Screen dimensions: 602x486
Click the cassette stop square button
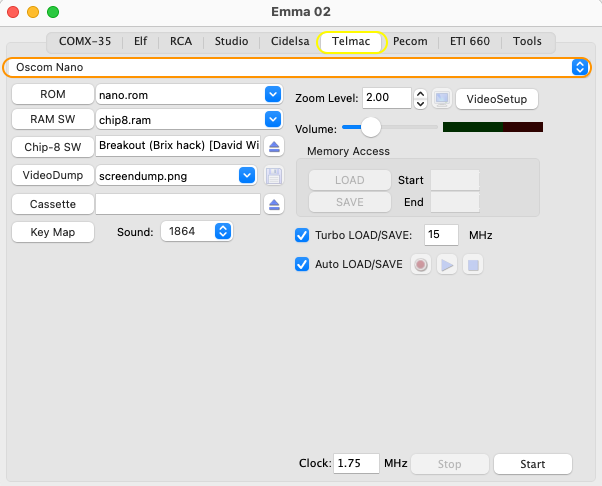click(473, 264)
